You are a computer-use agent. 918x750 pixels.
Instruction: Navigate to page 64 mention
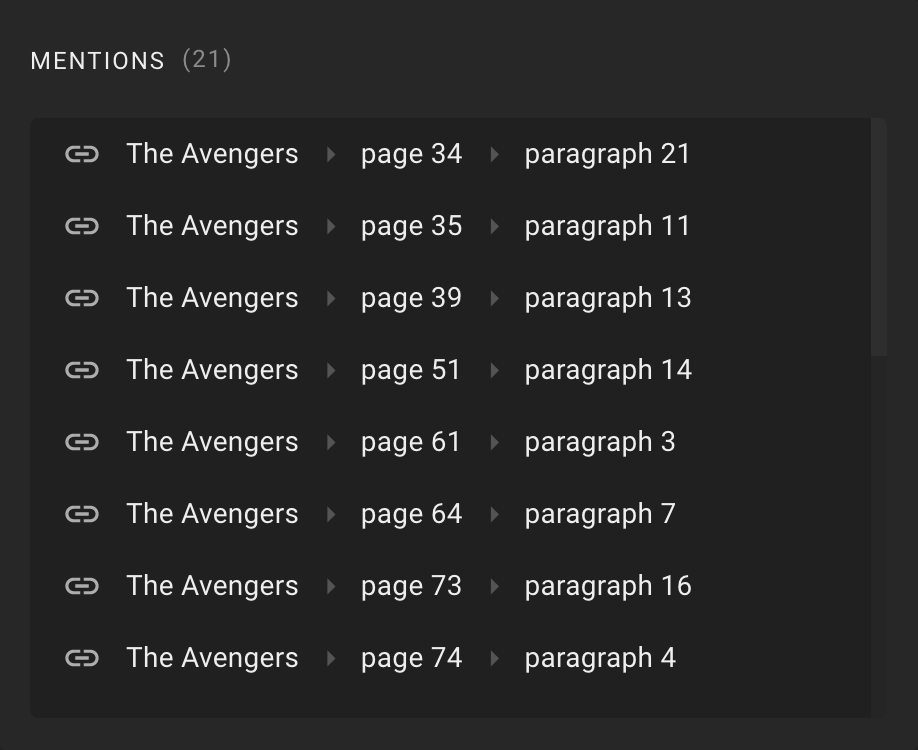(x=411, y=514)
